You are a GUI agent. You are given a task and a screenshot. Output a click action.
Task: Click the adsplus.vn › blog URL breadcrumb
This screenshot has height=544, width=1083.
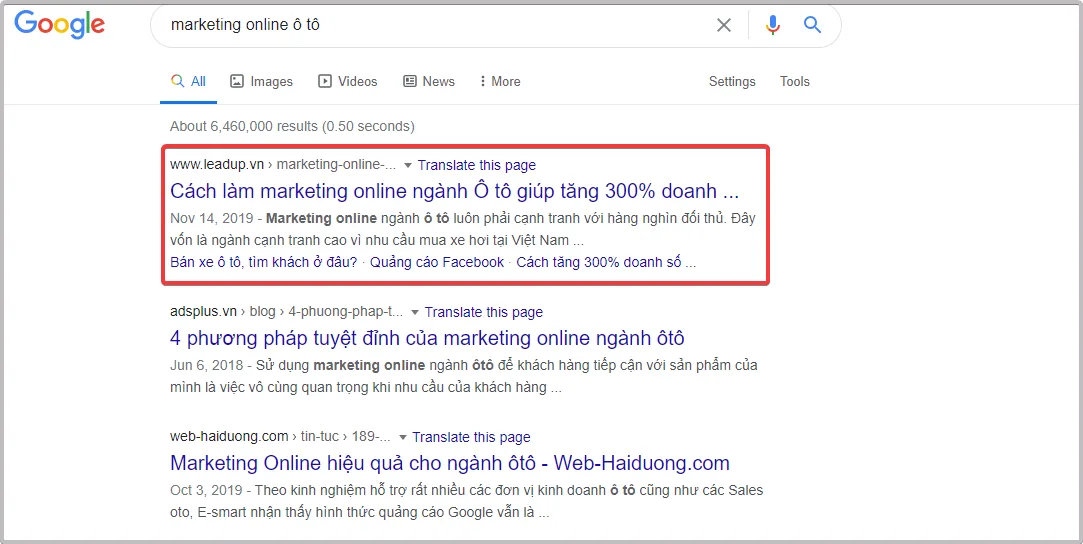coord(287,313)
